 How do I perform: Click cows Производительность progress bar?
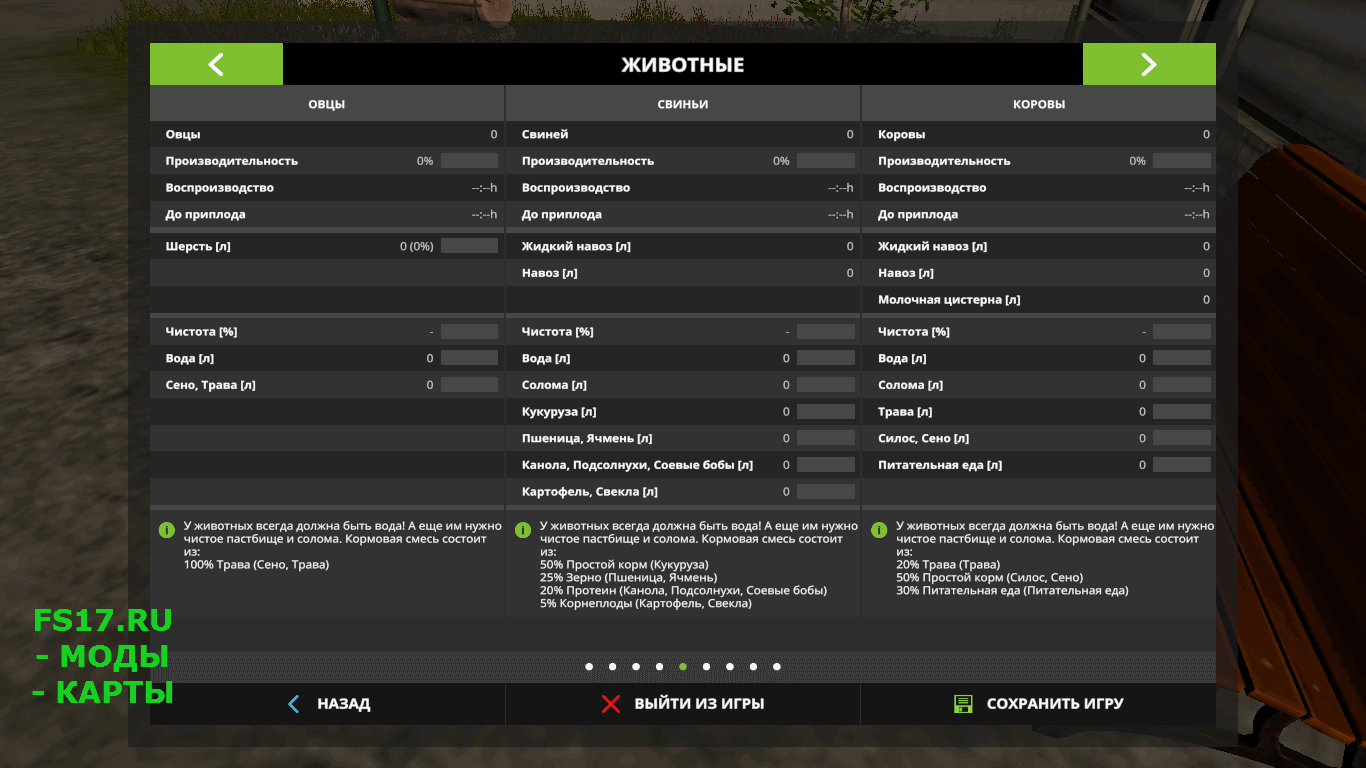tap(1182, 161)
